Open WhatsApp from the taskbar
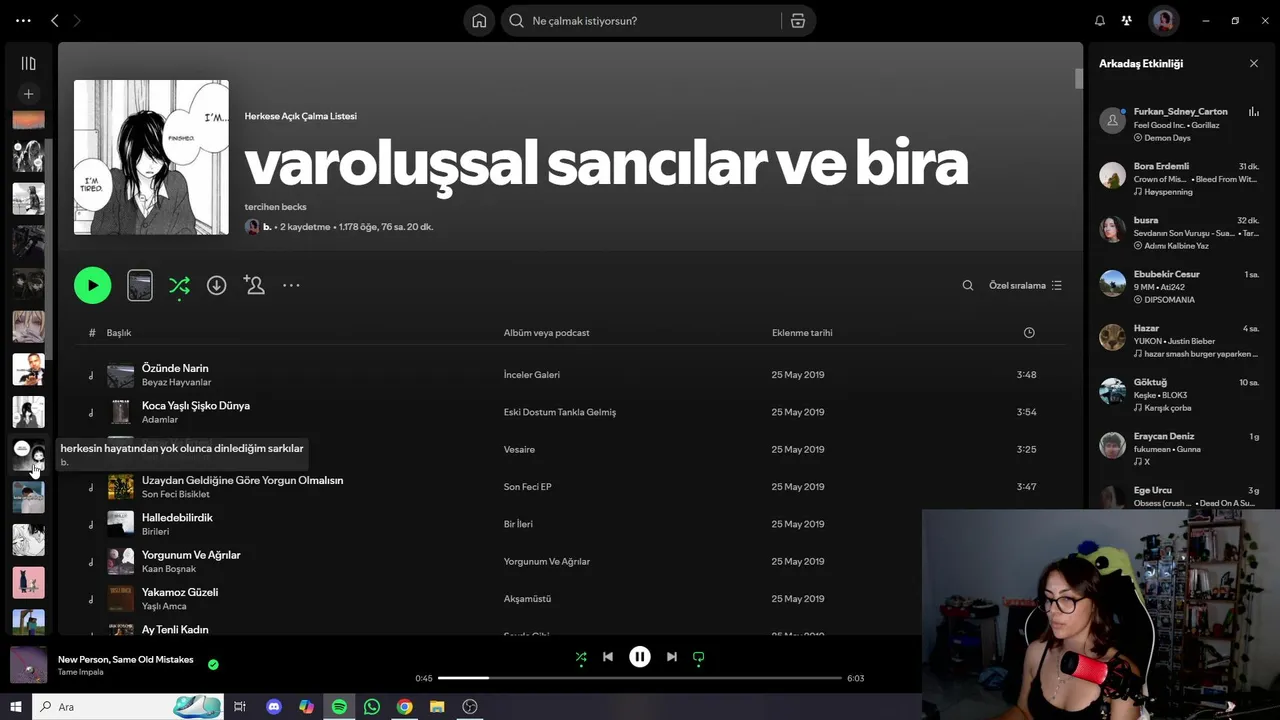1280x720 pixels. tap(372, 707)
